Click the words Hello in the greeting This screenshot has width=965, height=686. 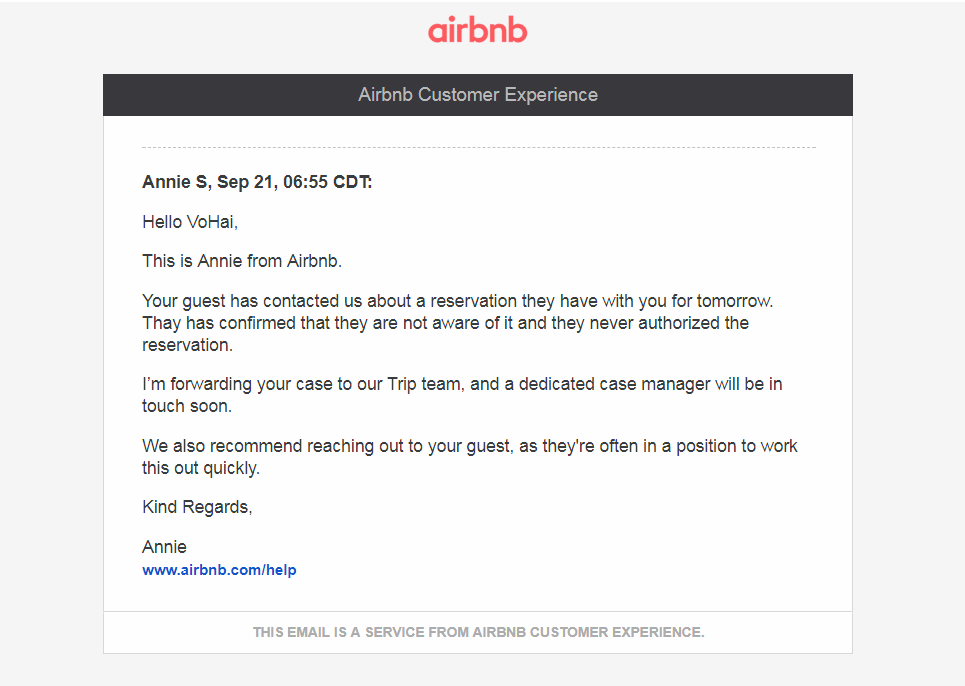click(162, 222)
